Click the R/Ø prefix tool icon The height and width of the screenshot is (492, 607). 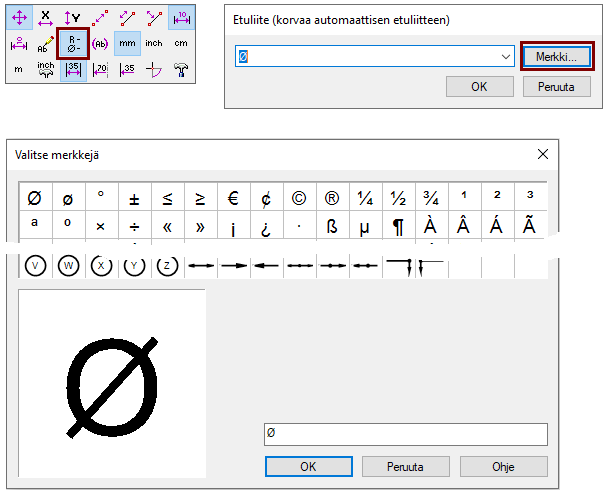pos(73,43)
